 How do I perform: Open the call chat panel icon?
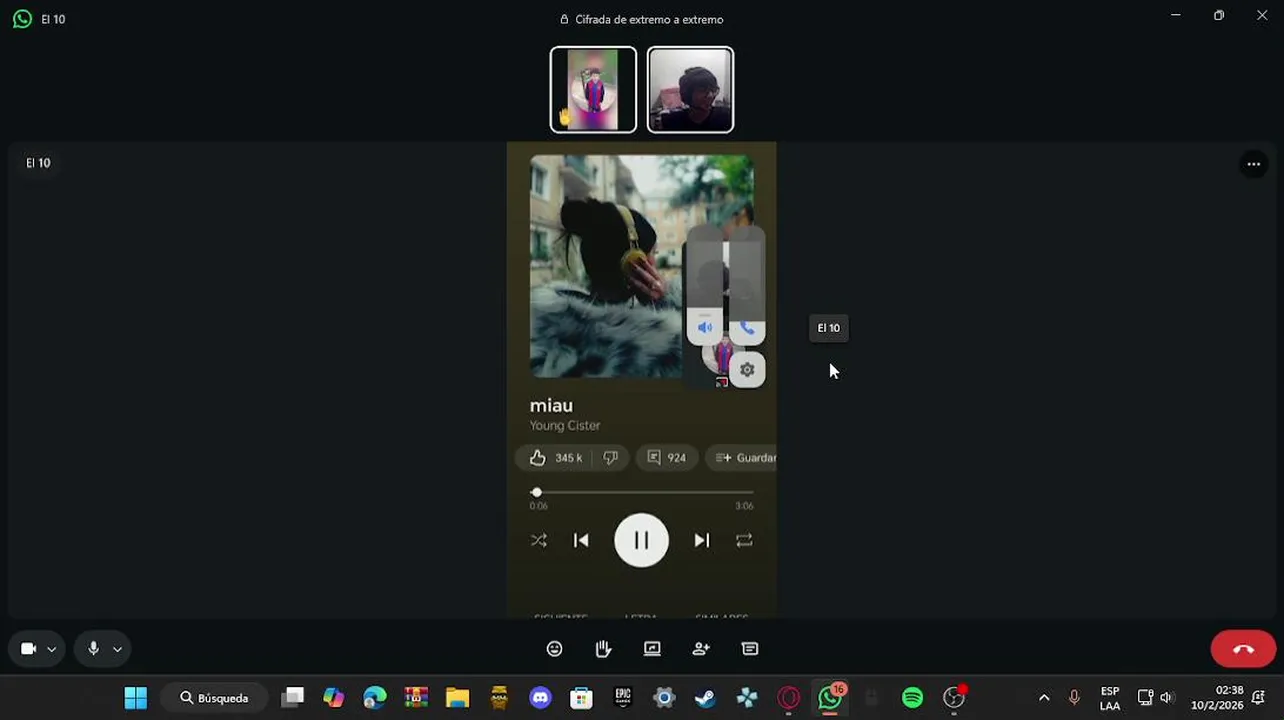coord(750,649)
